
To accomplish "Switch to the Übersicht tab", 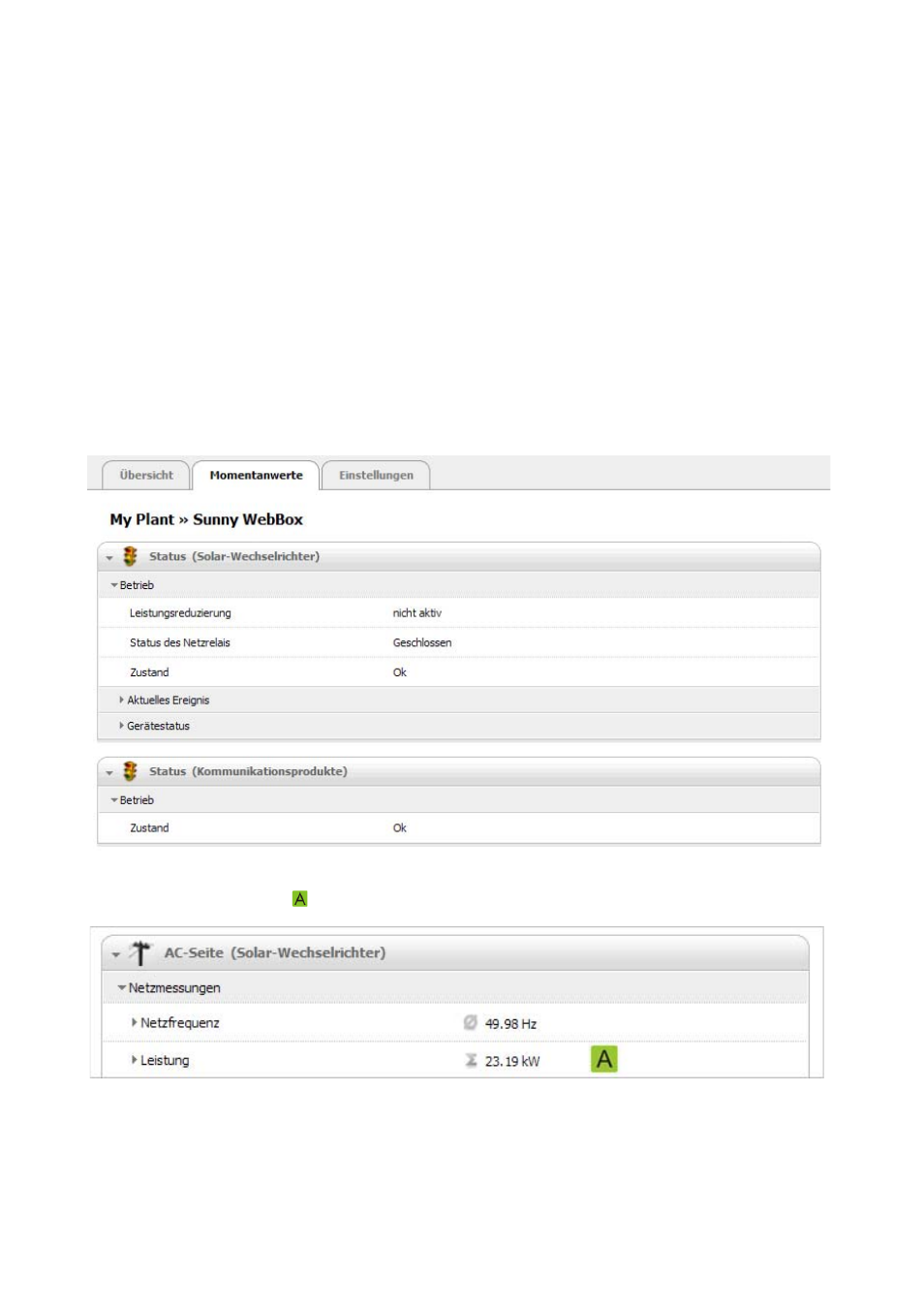I will (146, 475).
